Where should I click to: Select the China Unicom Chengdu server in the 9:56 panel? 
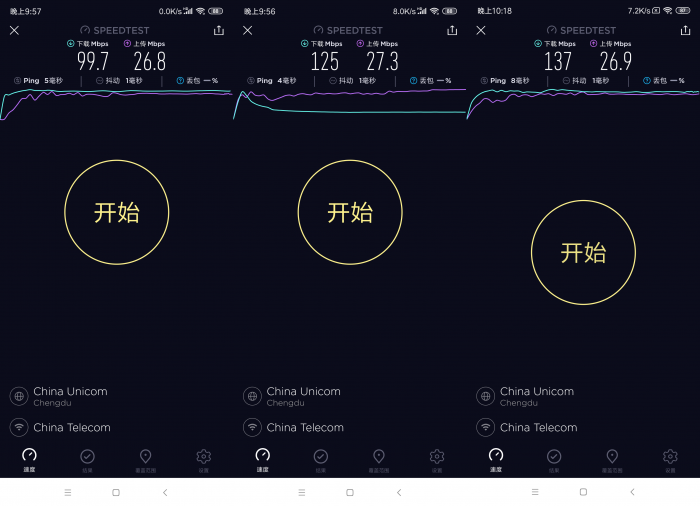303,396
